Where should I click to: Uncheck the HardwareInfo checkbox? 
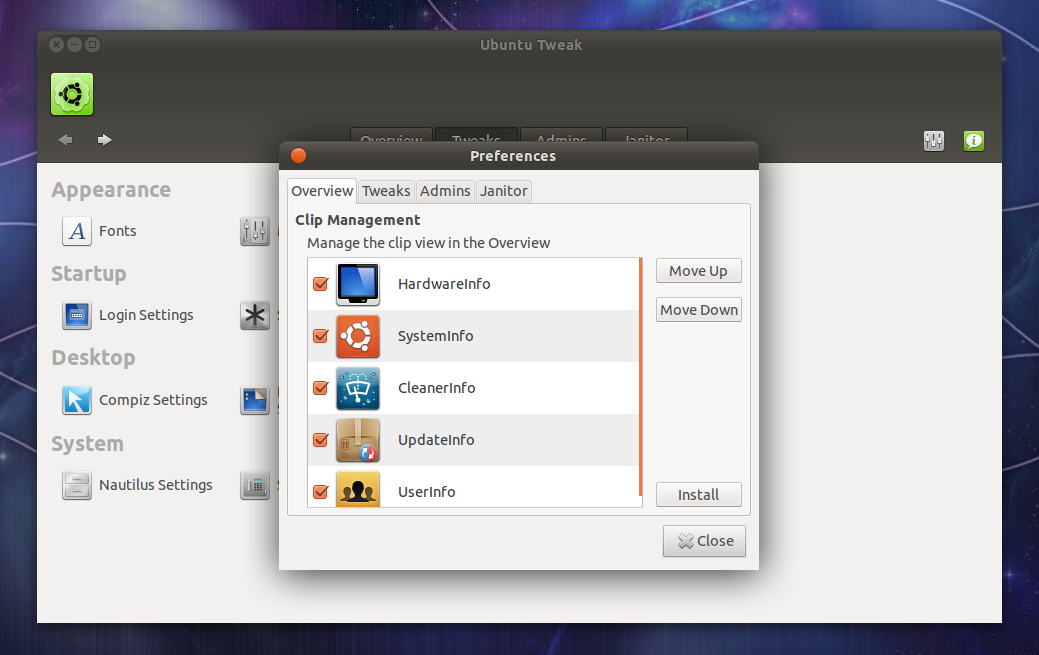coord(320,284)
